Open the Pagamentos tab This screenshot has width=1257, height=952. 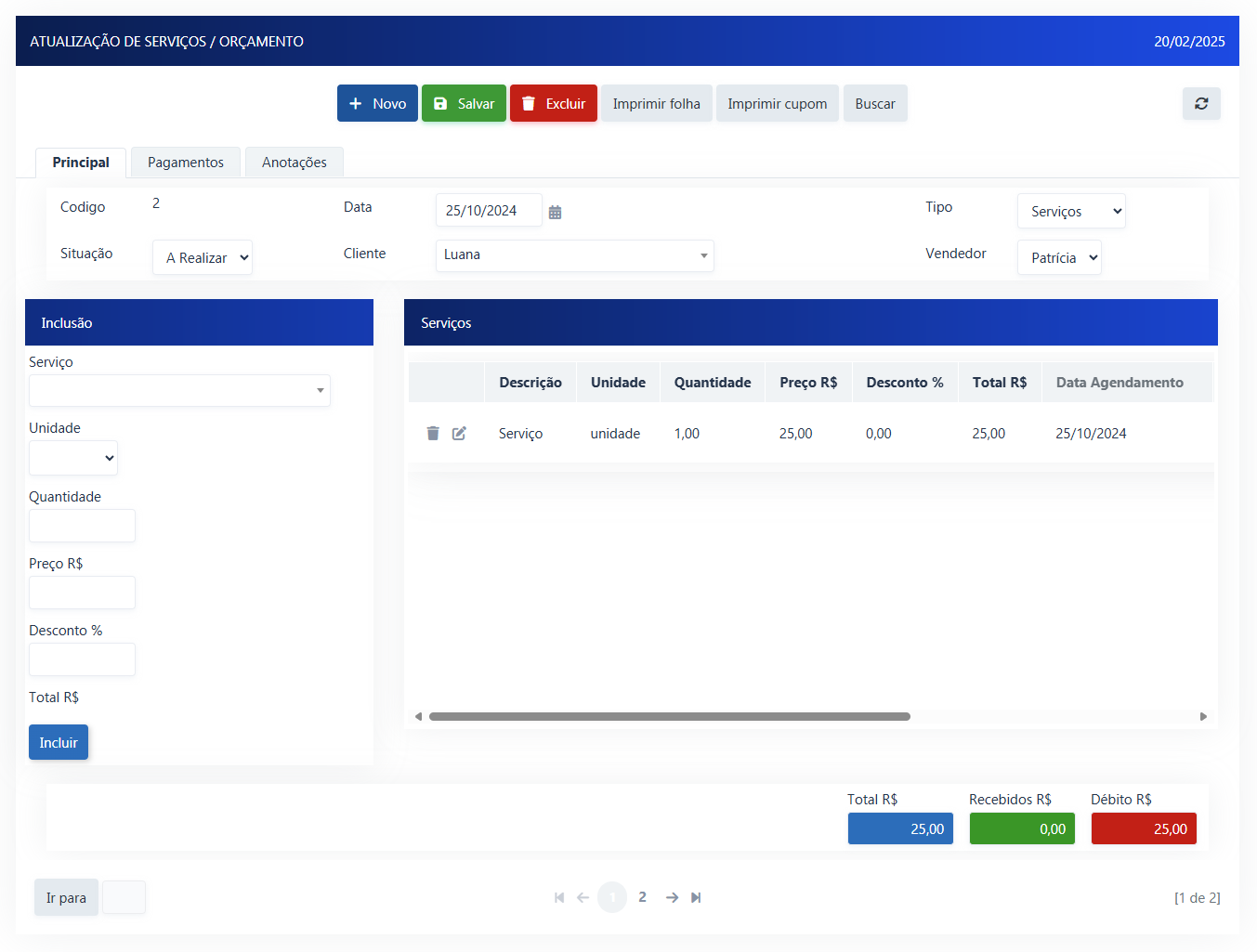click(x=186, y=163)
